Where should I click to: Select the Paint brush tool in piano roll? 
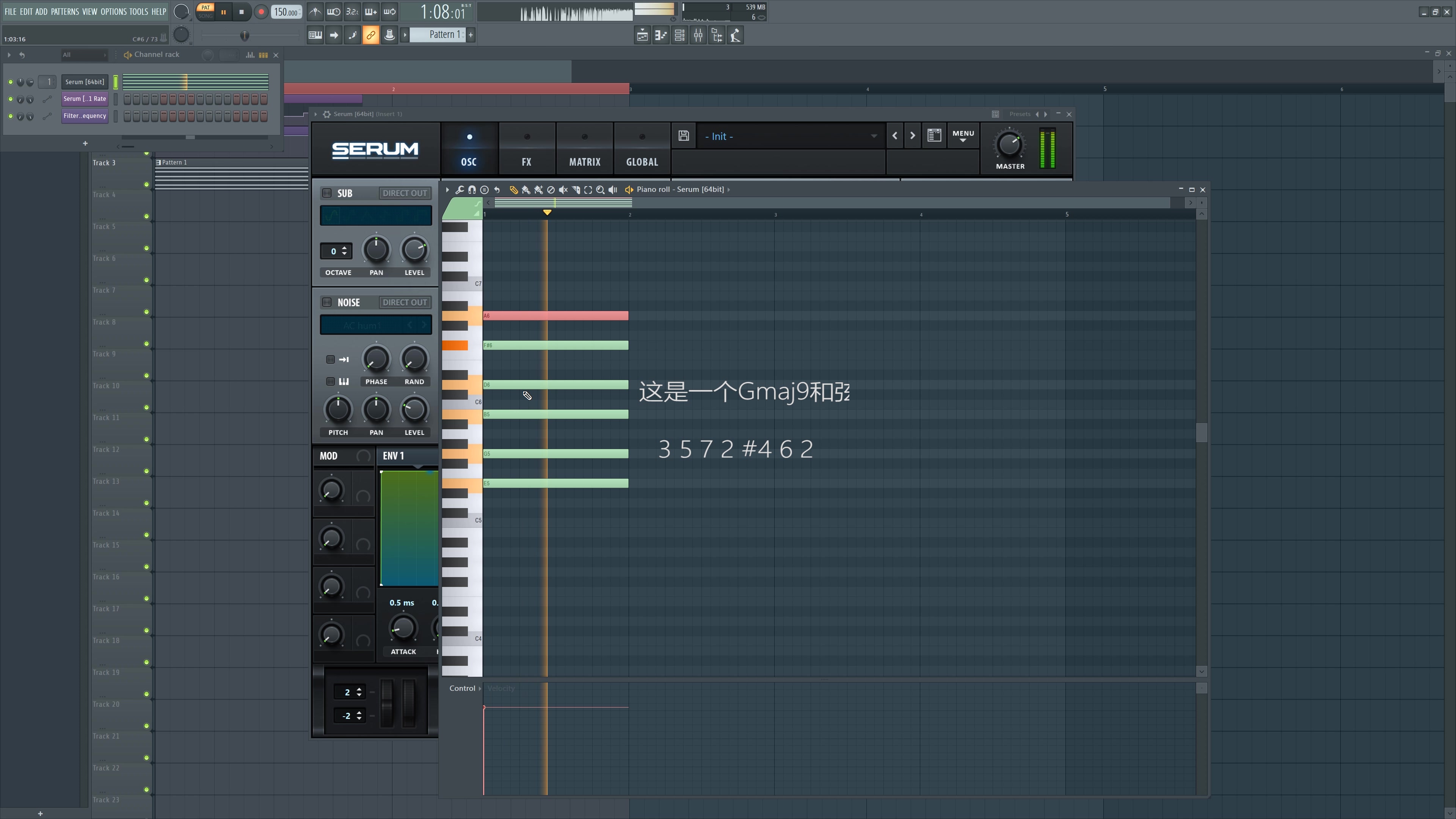point(526,190)
